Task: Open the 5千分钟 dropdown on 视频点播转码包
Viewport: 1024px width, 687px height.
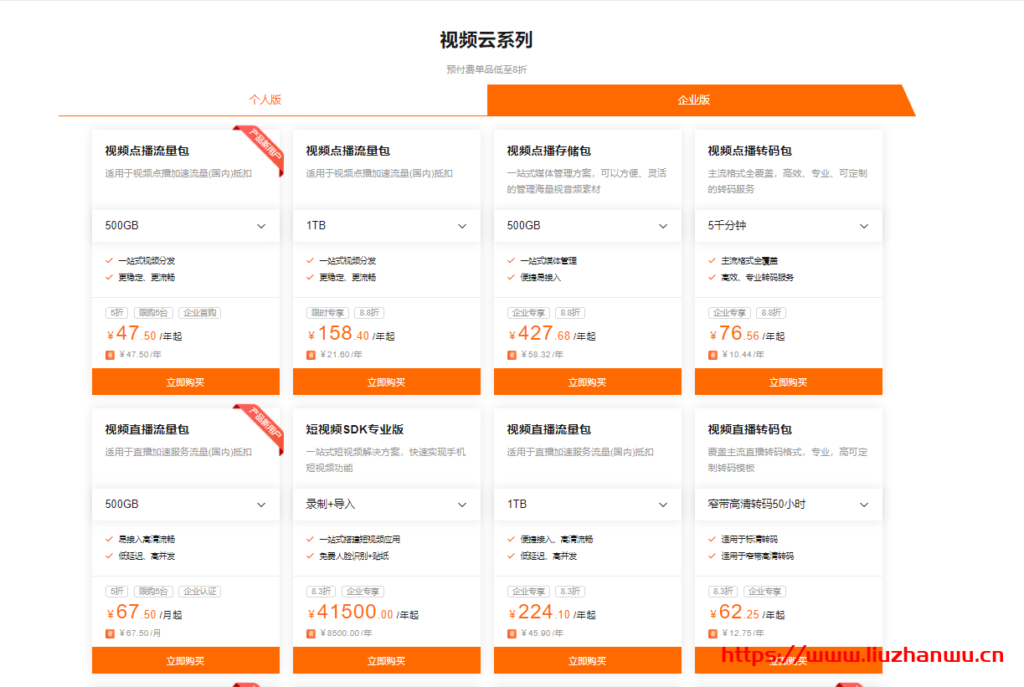Action: pyautogui.click(x=788, y=226)
